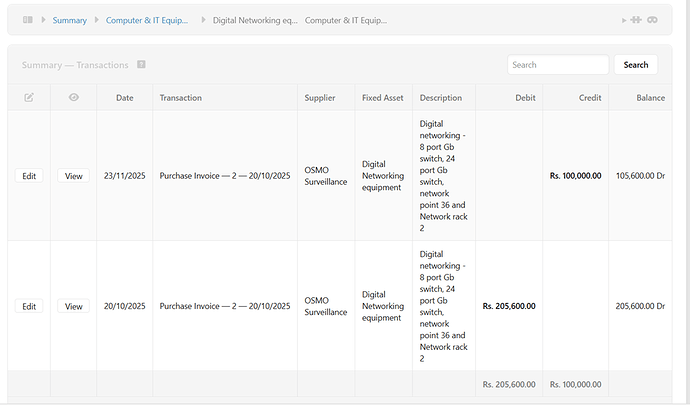Screen dimensions: 690x405
Task: Click the pencil icon in table header
Action: click(29, 98)
